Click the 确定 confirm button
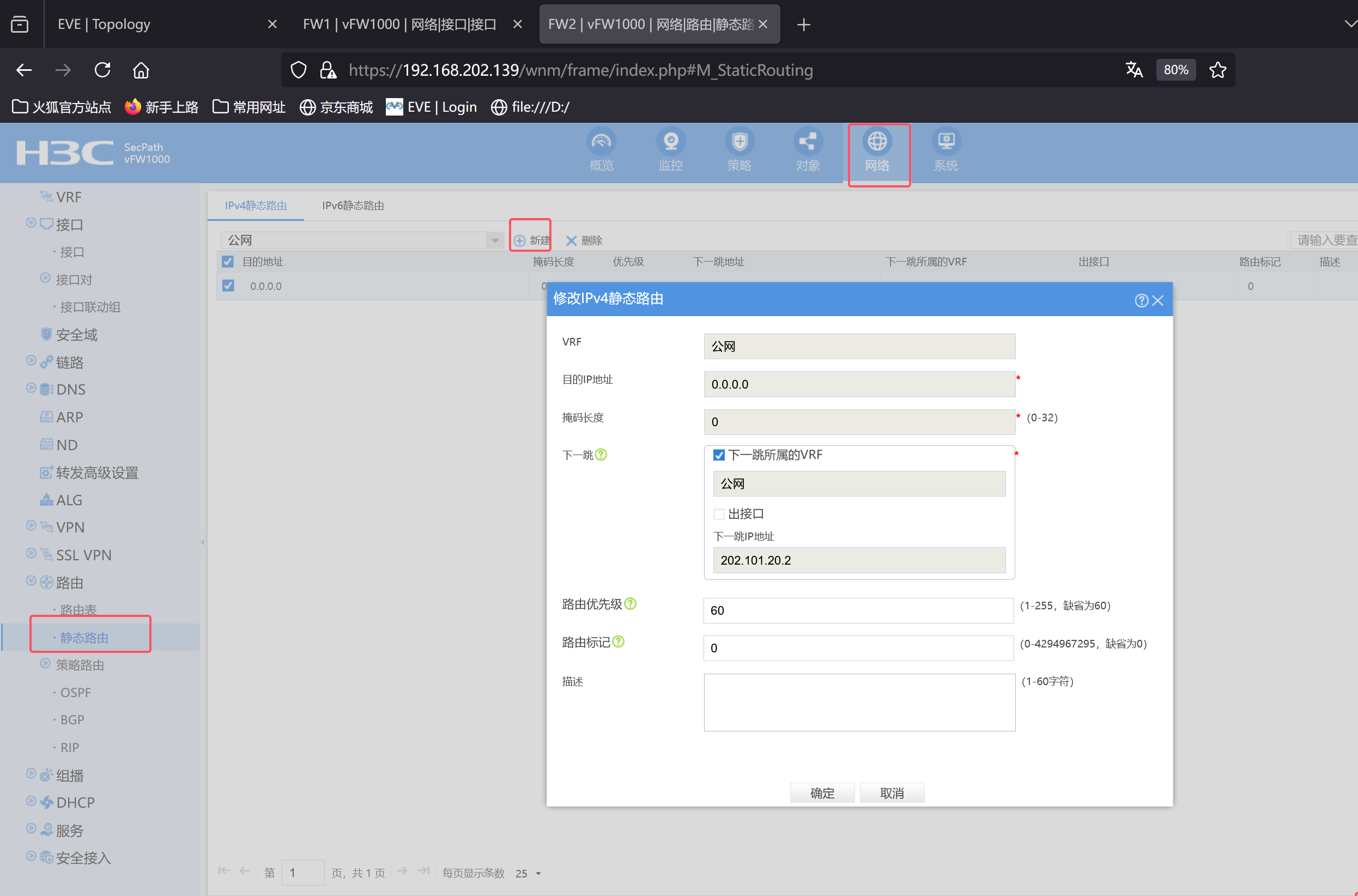The image size is (1358, 896). pyautogui.click(x=822, y=792)
